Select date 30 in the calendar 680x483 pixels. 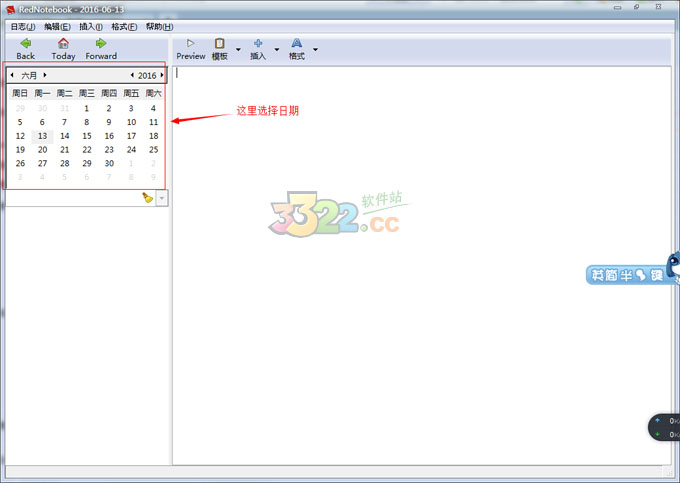click(109, 163)
